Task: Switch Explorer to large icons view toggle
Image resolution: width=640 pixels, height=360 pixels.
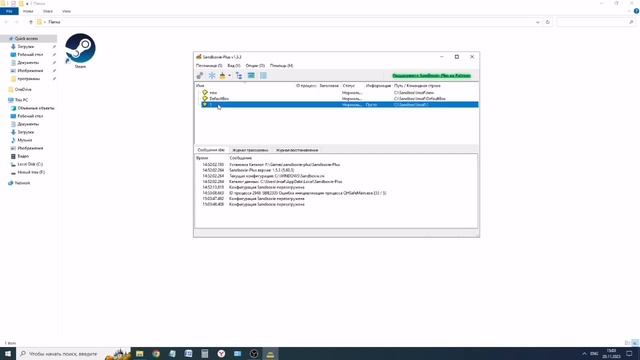Action: (635, 343)
